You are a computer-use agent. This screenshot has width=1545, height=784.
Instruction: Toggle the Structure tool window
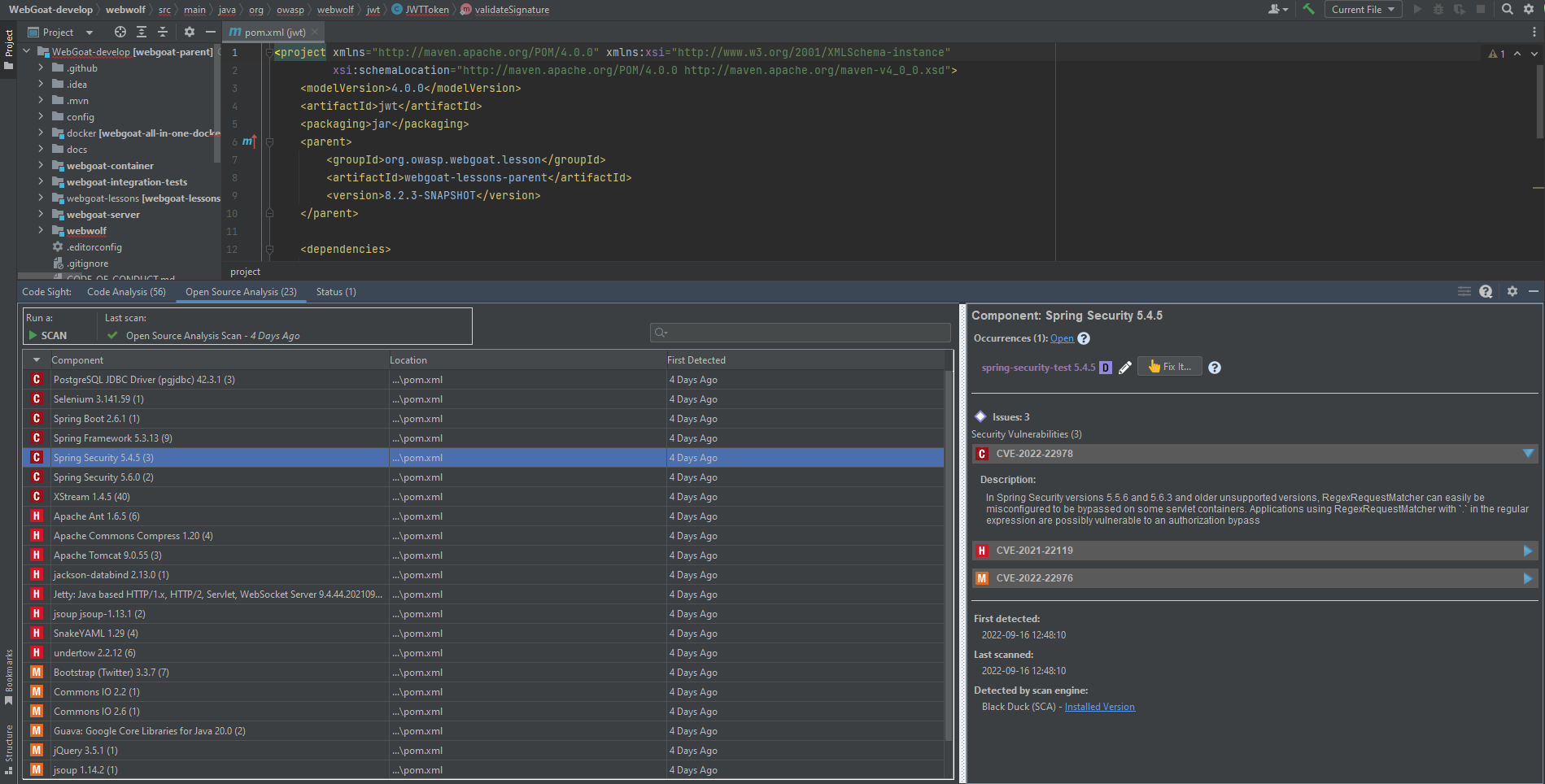click(x=9, y=750)
